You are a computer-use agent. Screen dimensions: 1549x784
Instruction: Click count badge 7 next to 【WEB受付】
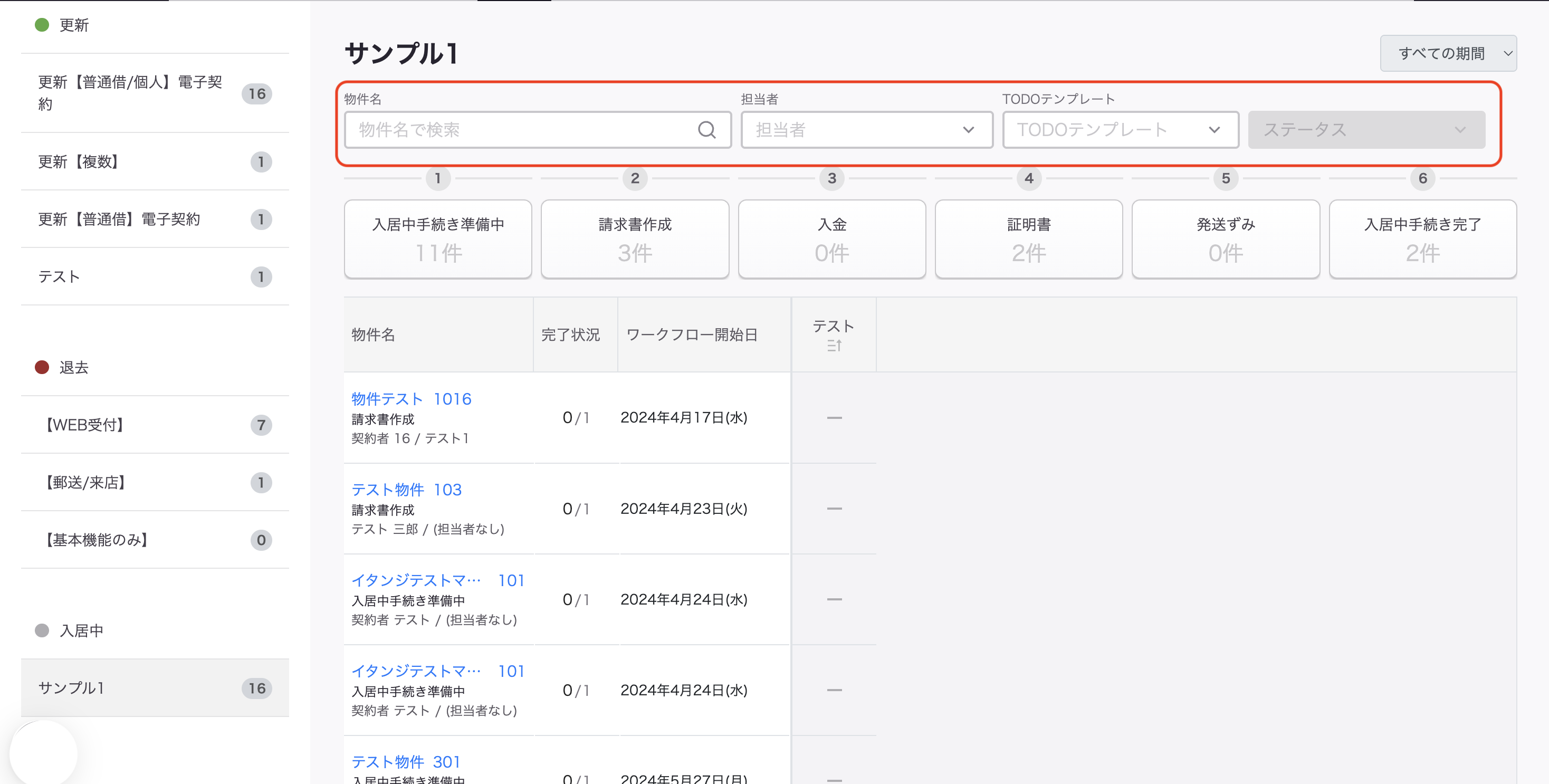pos(261,425)
